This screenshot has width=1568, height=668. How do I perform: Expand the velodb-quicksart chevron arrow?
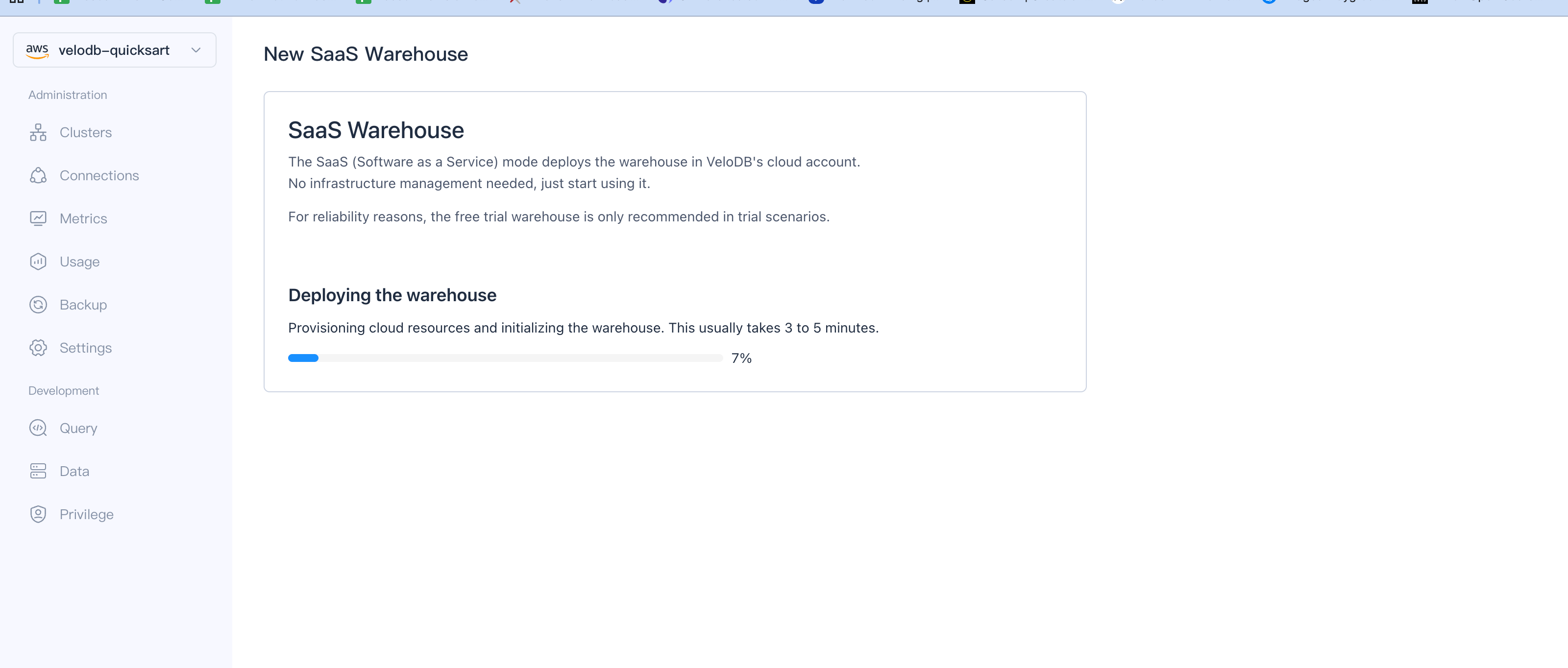(196, 50)
